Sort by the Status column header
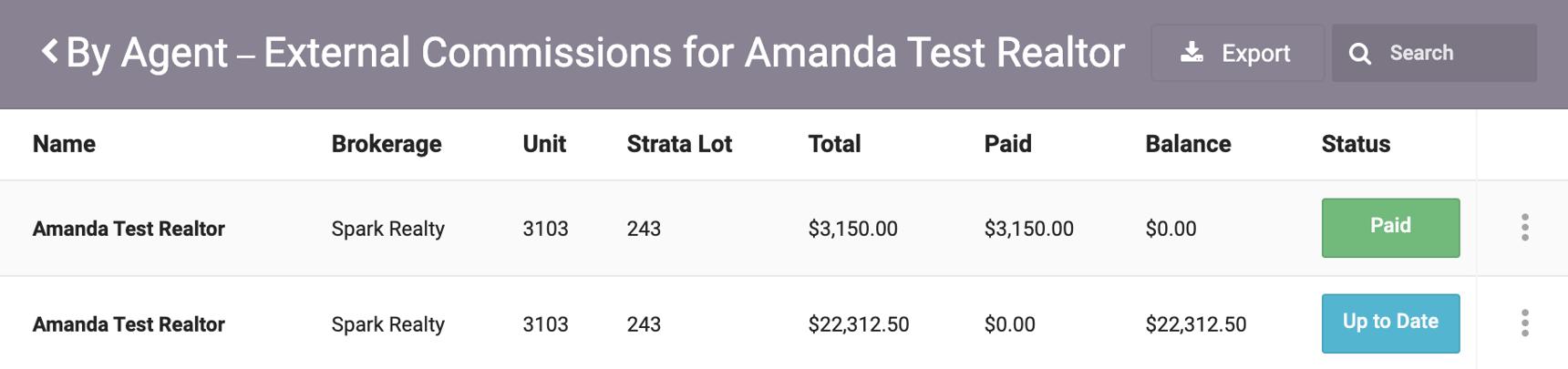The height and width of the screenshot is (369, 1568). 1356,144
